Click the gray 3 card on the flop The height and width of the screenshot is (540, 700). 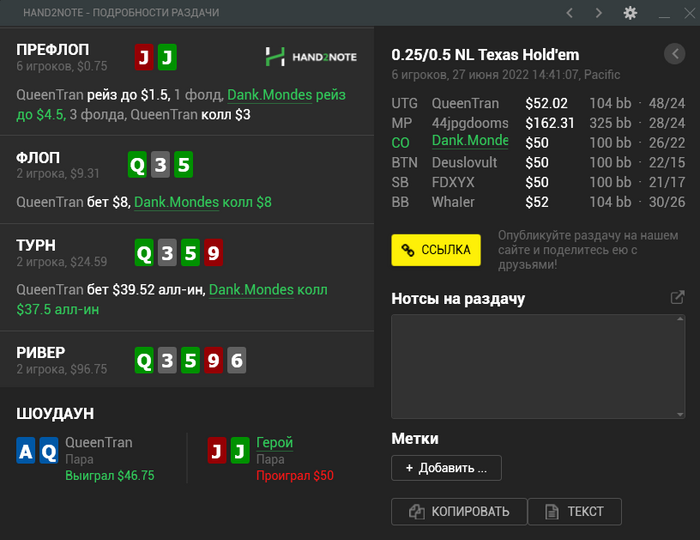point(160,165)
